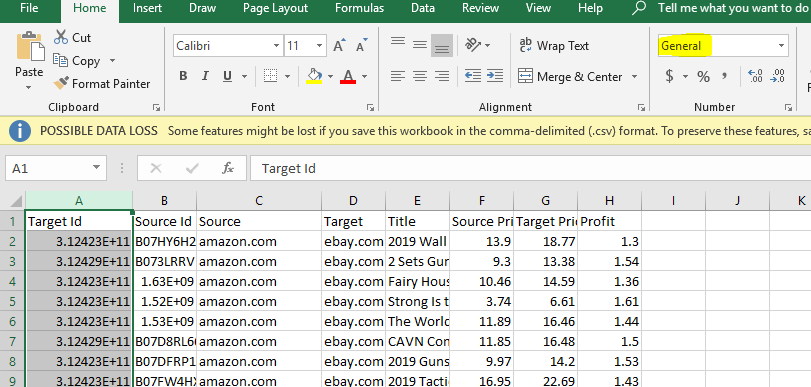Switch to the Draw tab
Screen dimensions: 811x387
click(203, 8)
